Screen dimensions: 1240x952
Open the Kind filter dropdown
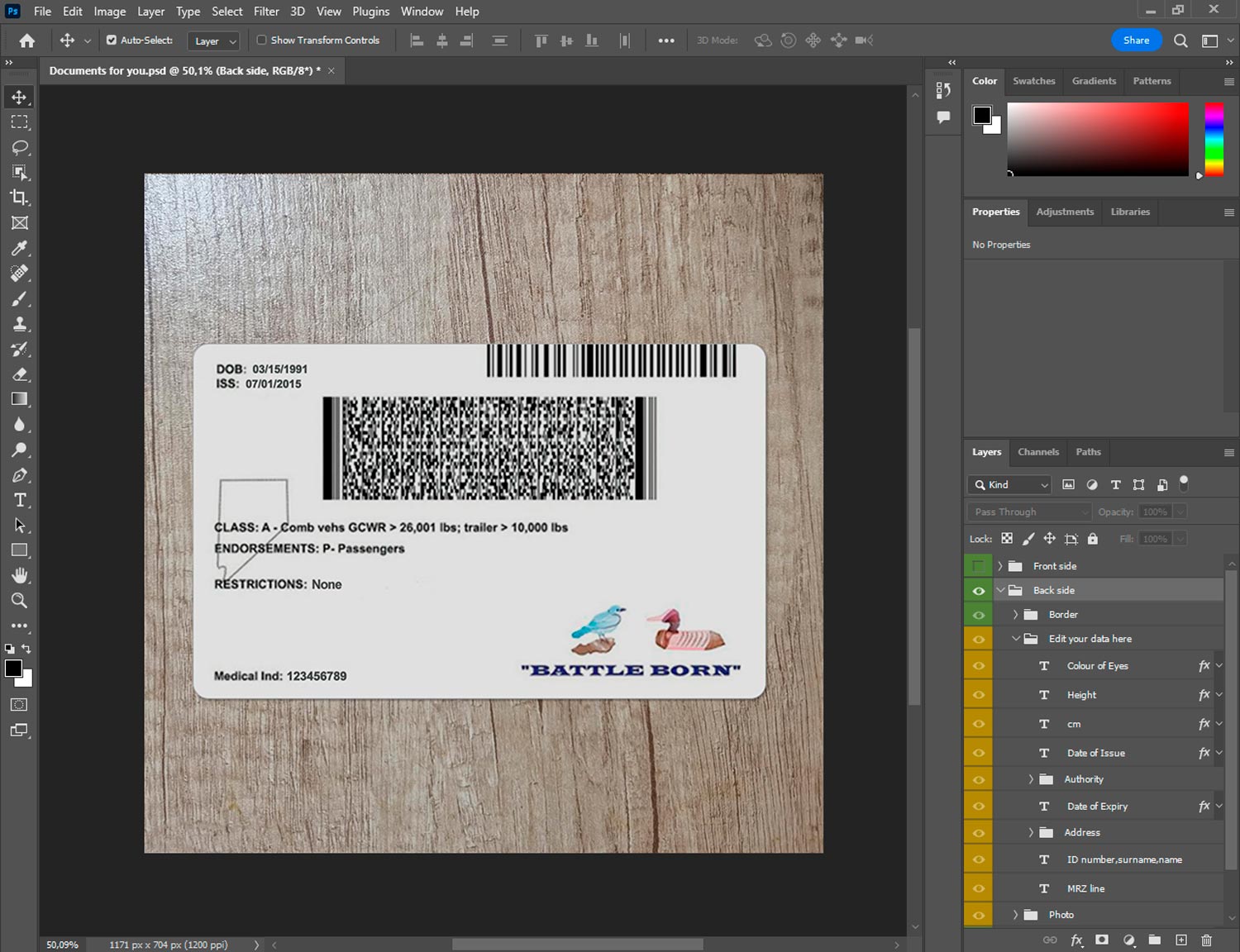click(1011, 485)
